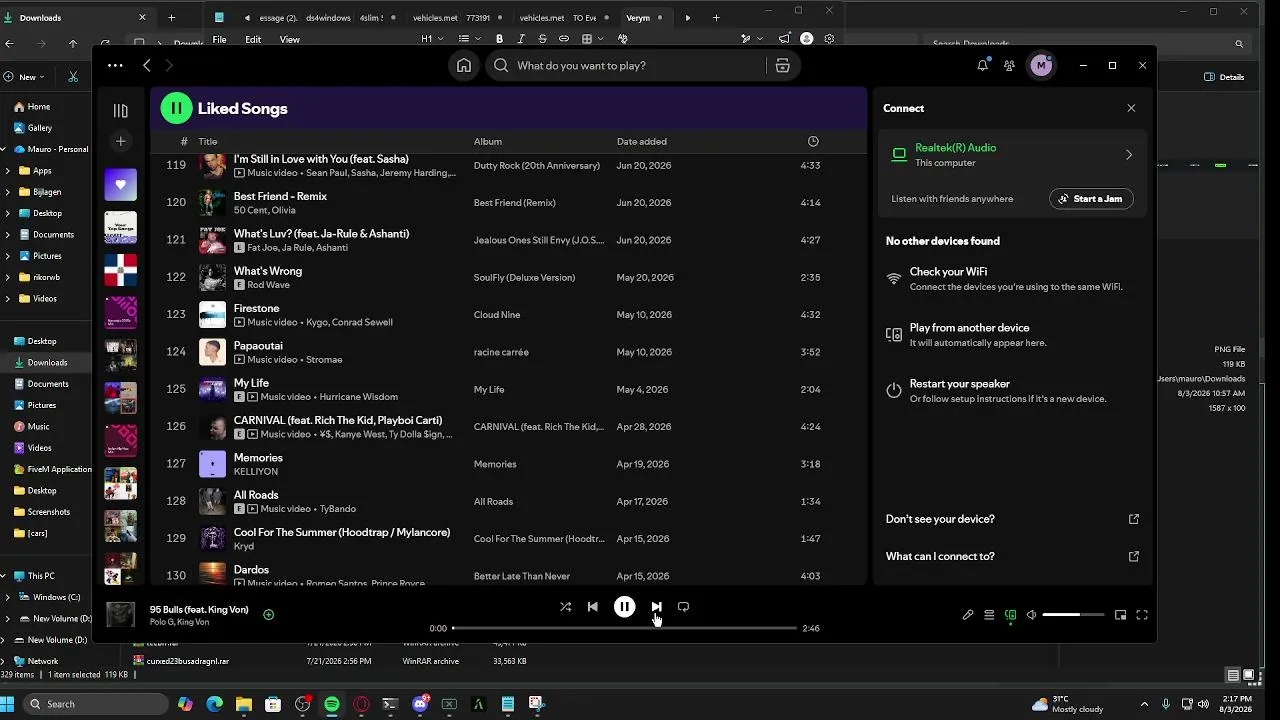
Task: Click the Start a Jam button
Action: pyautogui.click(x=1091, y=198)
